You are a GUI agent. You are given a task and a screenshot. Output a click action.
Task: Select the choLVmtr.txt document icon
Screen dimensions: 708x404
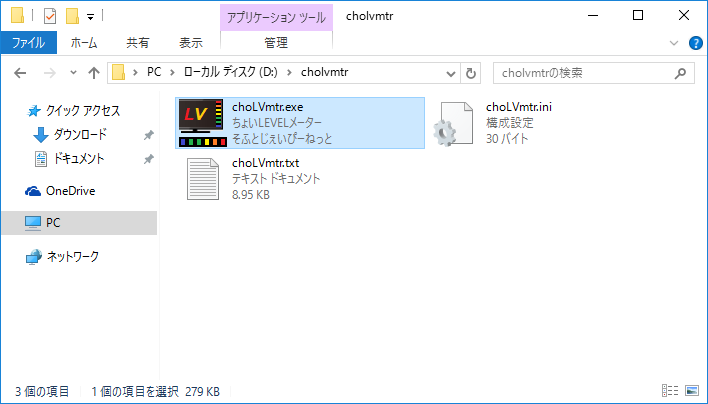tap(203, 179)
